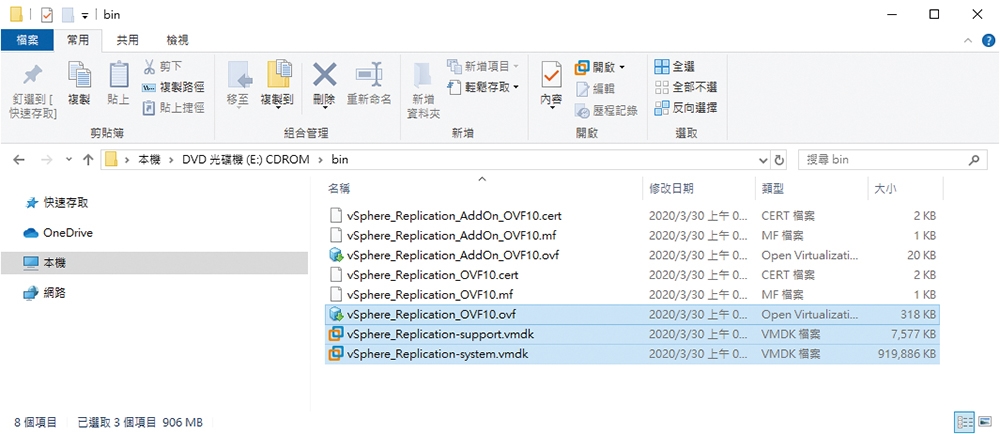Click the New Folder (新增資料夾) icon
The width and height of the screenshot is (1000, 434).
(x=423, y=76)
